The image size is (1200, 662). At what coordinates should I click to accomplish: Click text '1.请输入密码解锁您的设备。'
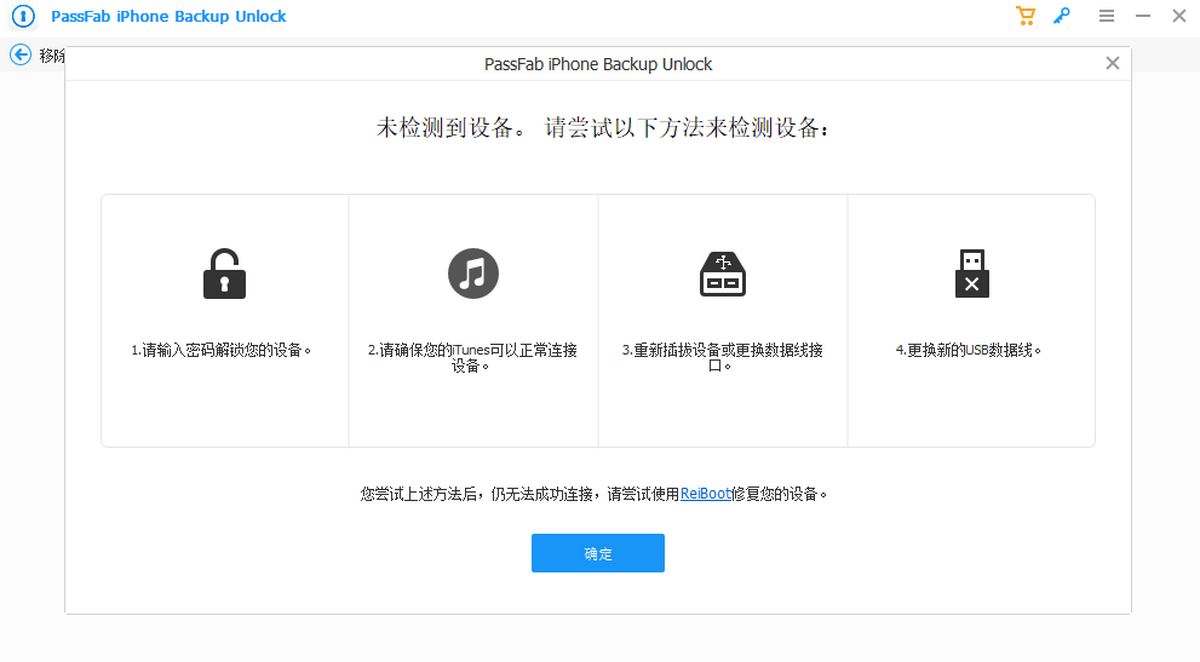pos(222,351)
